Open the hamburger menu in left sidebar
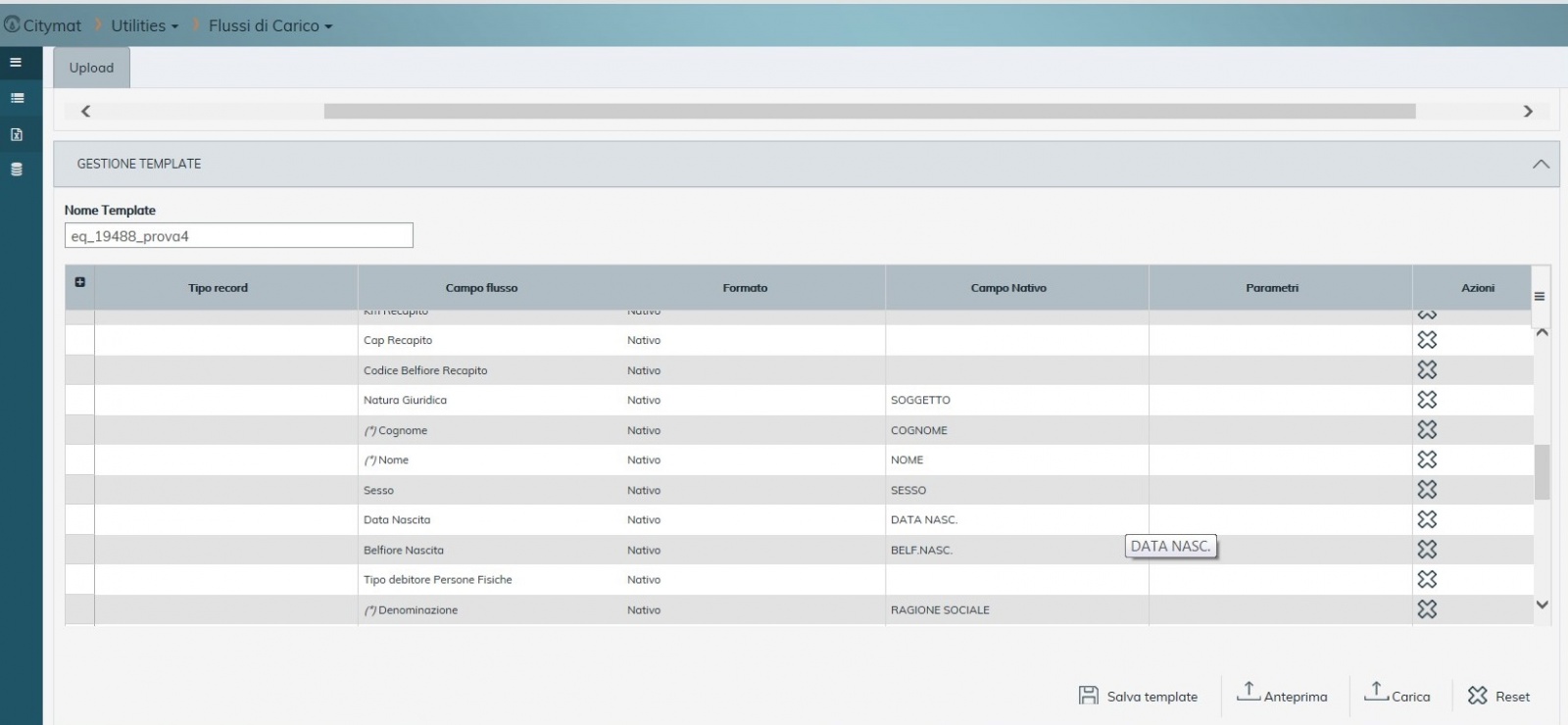 (x=16, y=62)
